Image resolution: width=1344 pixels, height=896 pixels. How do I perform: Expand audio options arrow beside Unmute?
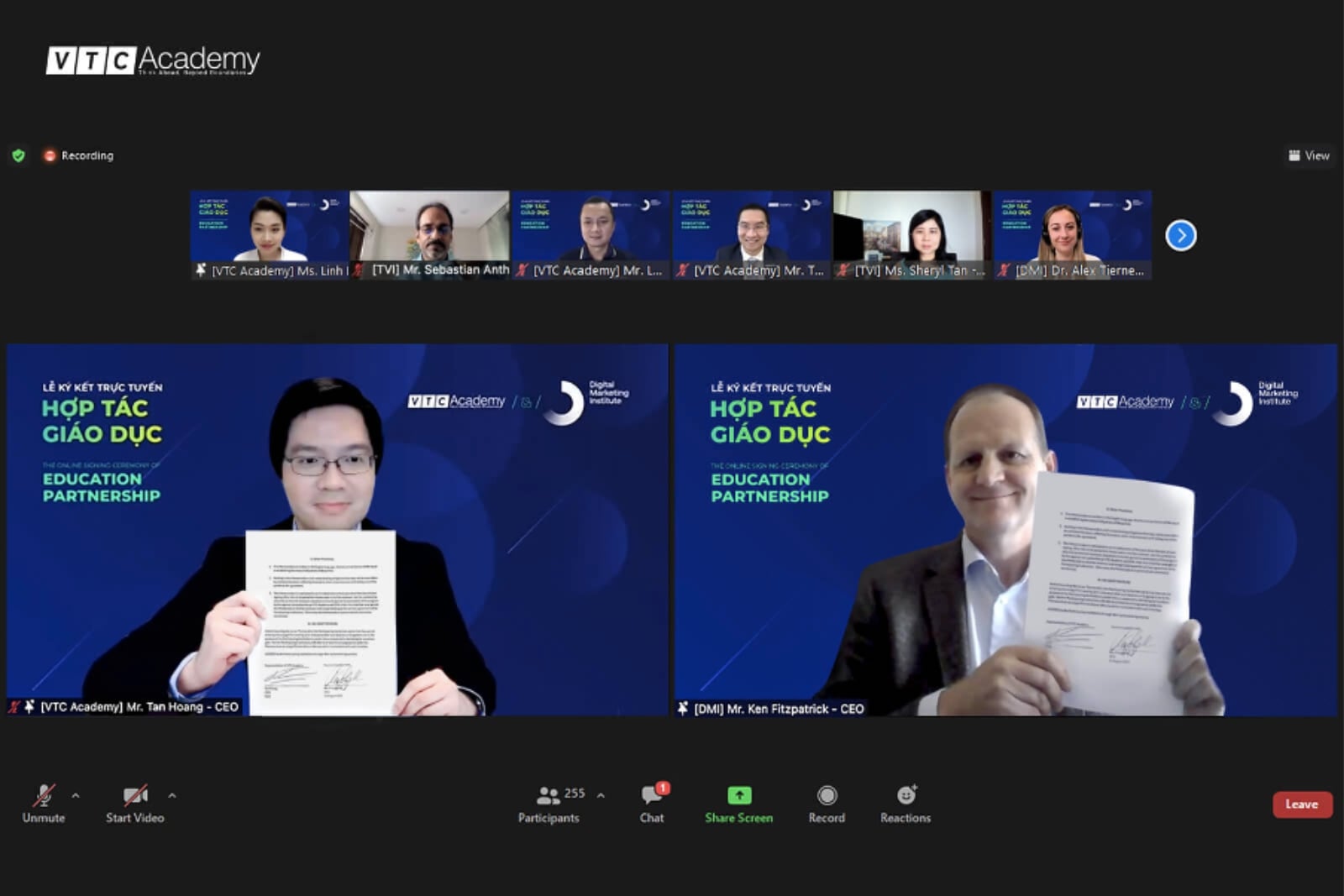click(76, 795)
